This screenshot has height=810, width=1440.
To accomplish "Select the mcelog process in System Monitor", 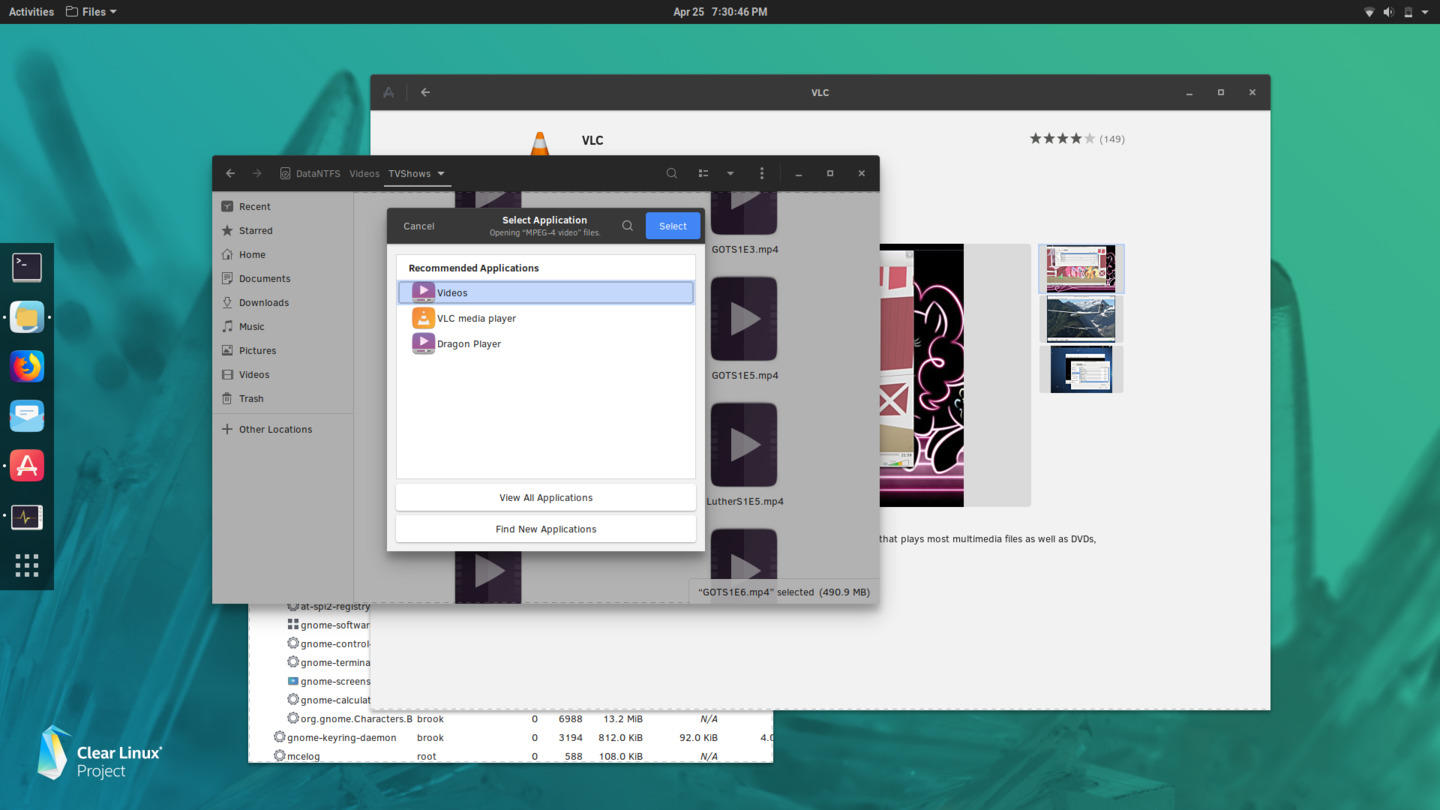I will tap(511, 756).
